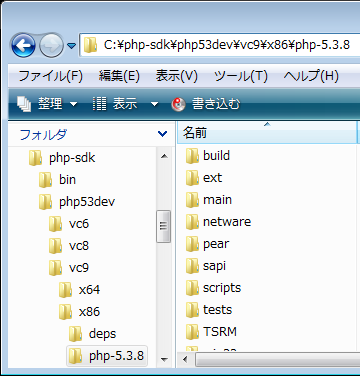This screenshot has width=360, height=376.
Task: Click the vc9 tree folder icon
Action: [x=55, y=268]
